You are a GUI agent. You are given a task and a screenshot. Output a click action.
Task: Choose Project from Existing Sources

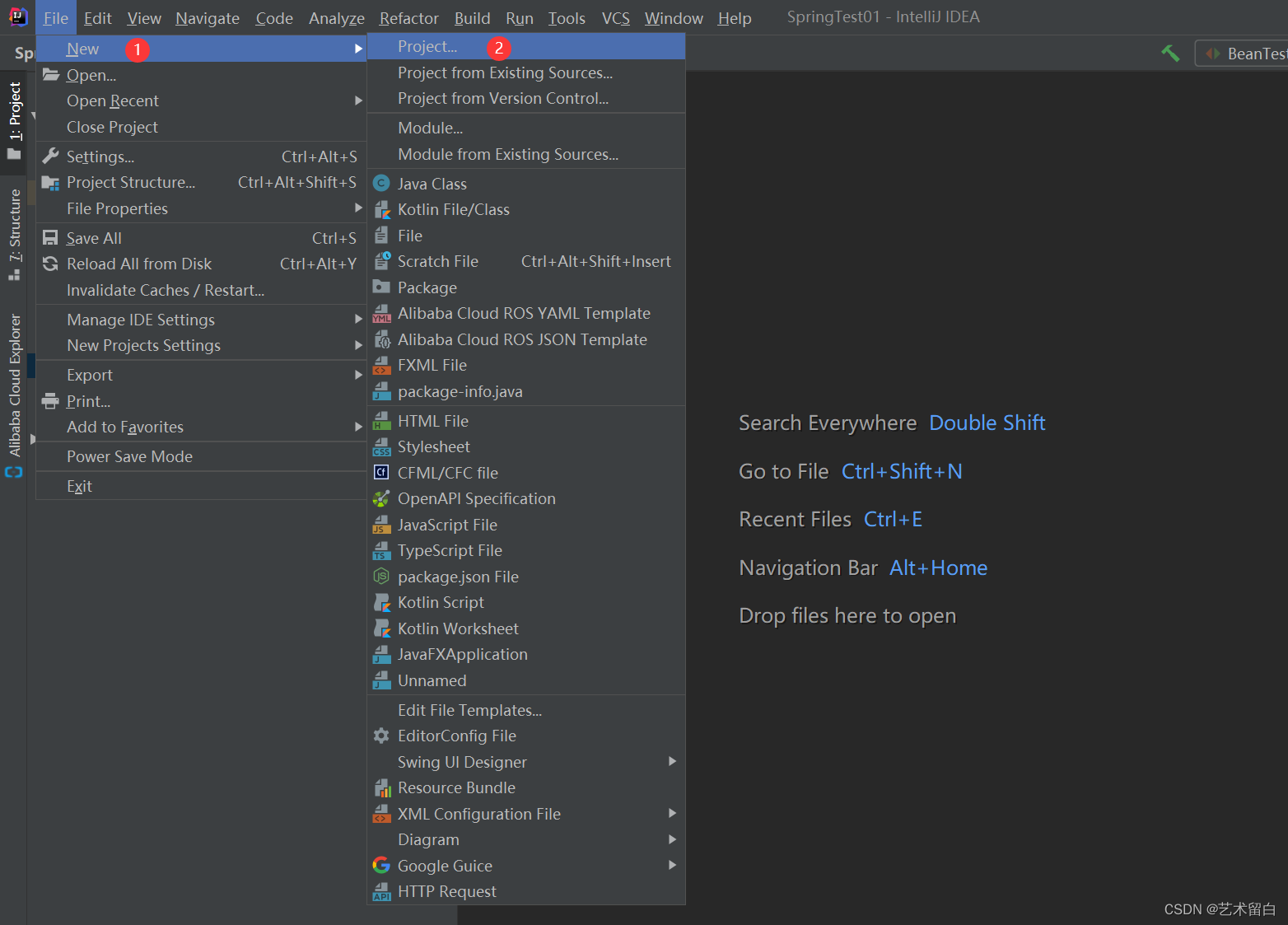click(526, 72)
